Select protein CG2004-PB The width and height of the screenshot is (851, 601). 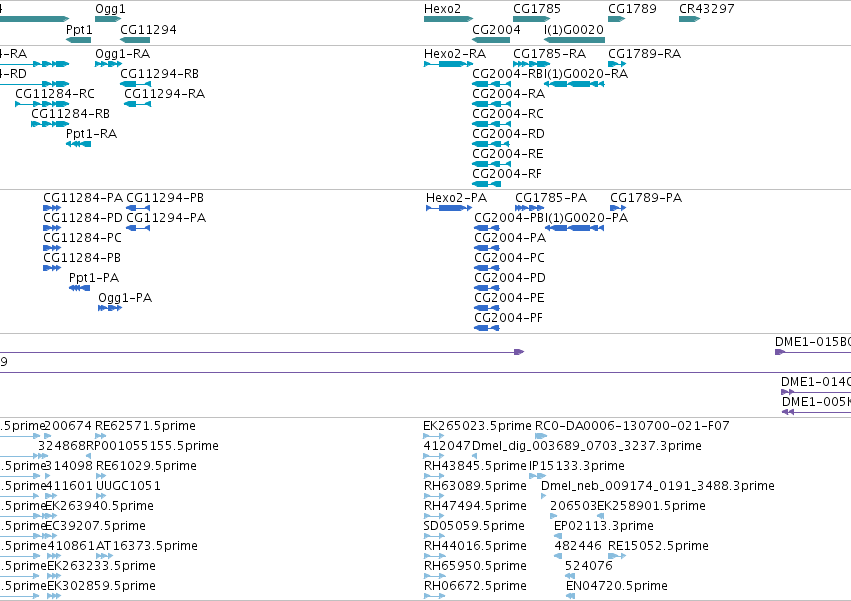click(487, 228)
